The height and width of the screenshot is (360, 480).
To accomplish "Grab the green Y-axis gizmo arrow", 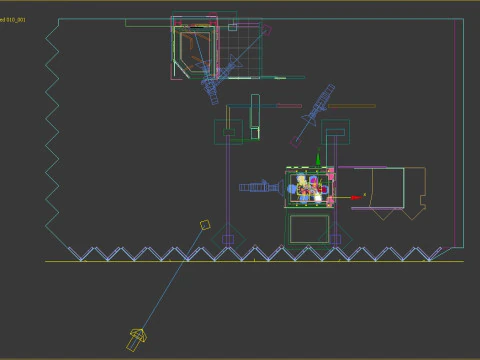I will [318, 158].
